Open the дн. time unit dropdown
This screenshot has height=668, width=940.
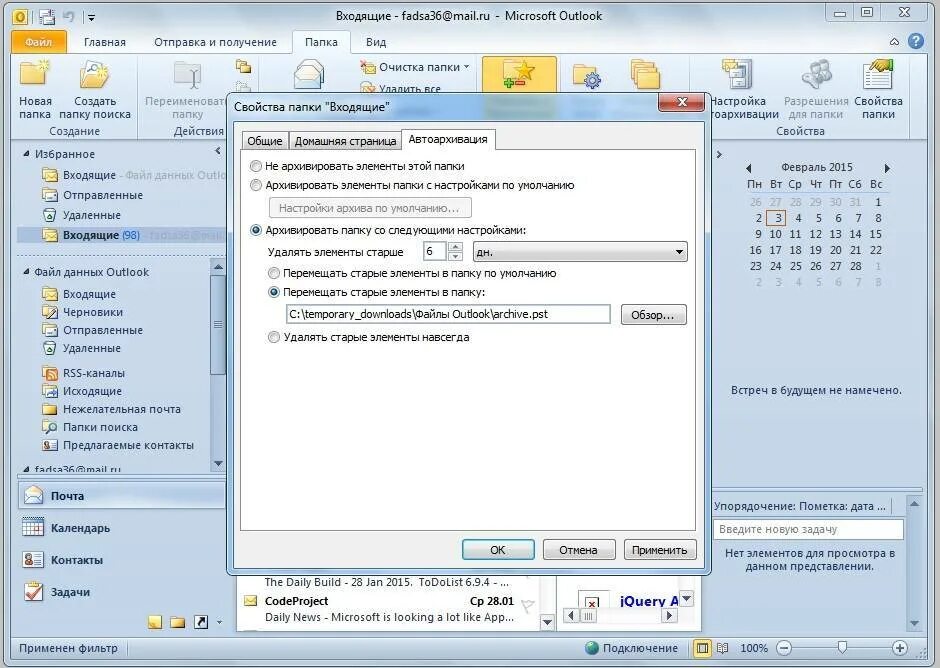tap(580, 252)
